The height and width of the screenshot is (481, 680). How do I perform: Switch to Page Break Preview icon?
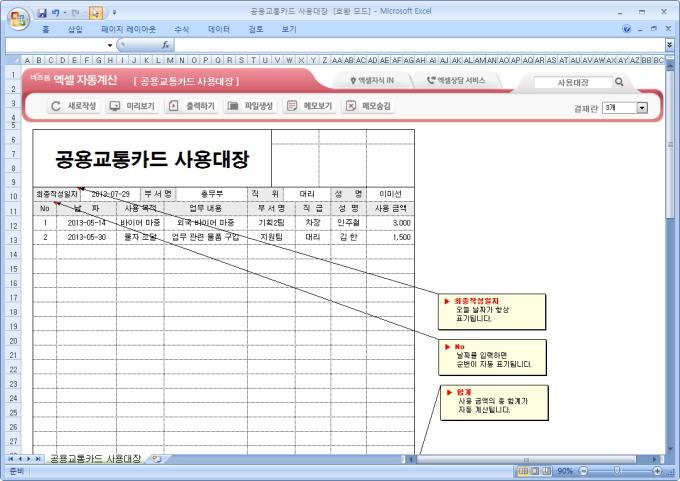(546, 471)
